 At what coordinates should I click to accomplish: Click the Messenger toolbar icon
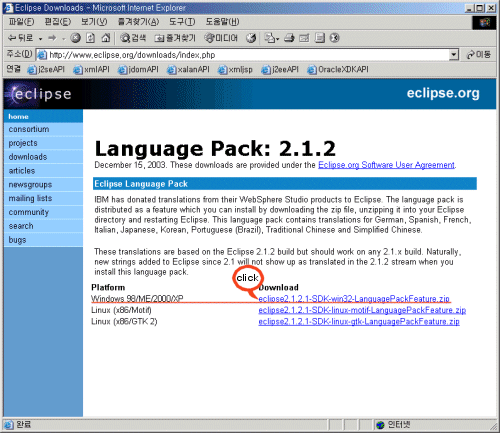tap(334, 38)
